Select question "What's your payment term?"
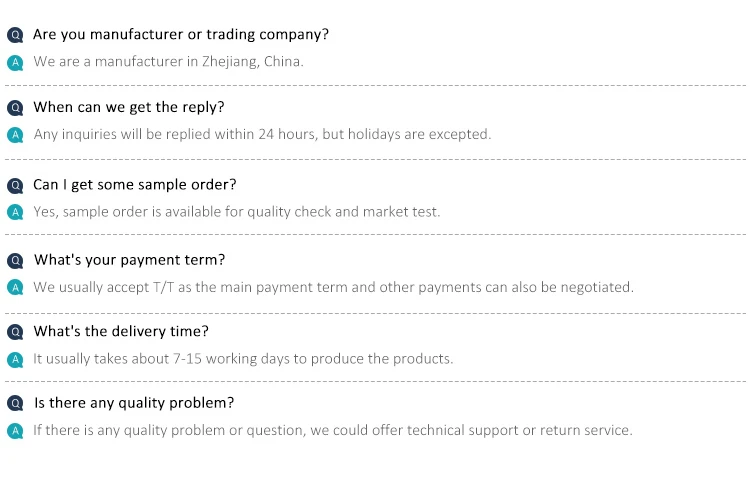Image resolution: width=750 pixels, height=477 pixels. tap(130, 260)
